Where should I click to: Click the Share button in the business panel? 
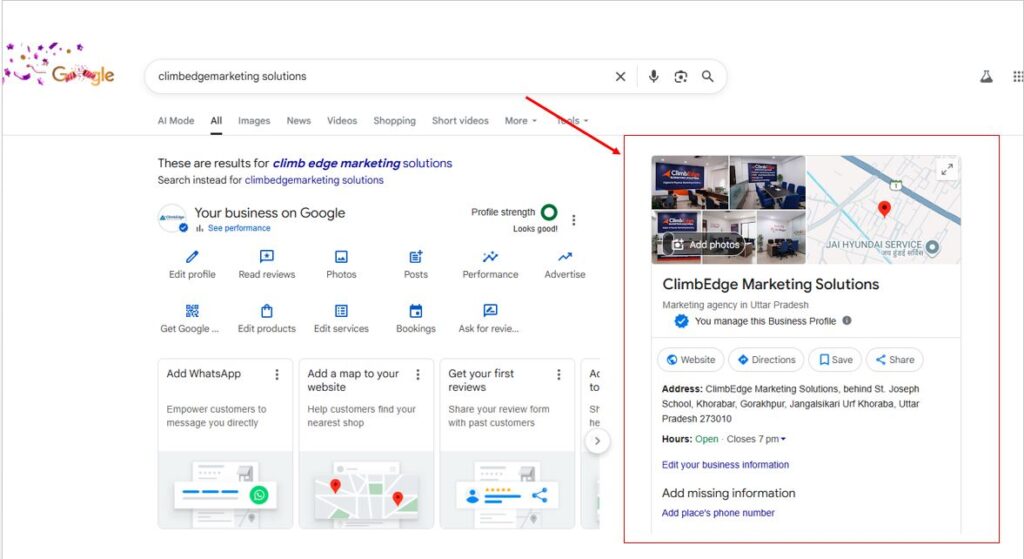(895, 360)
